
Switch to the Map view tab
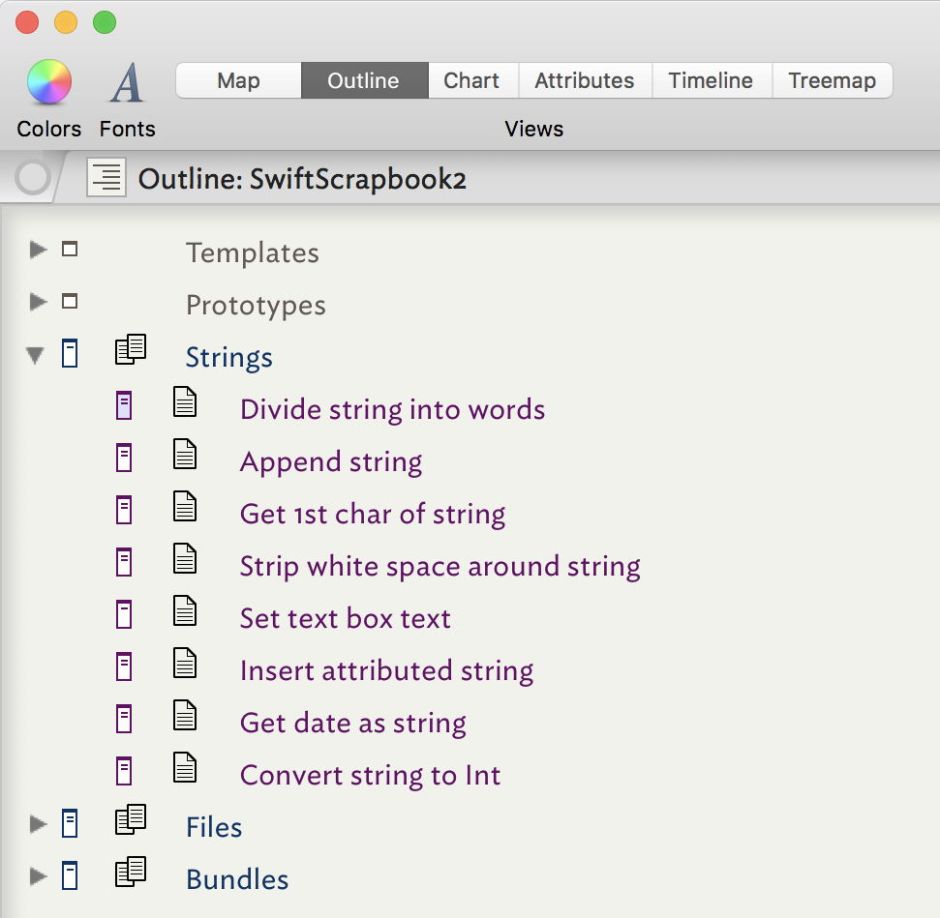(x=238, y=81)
